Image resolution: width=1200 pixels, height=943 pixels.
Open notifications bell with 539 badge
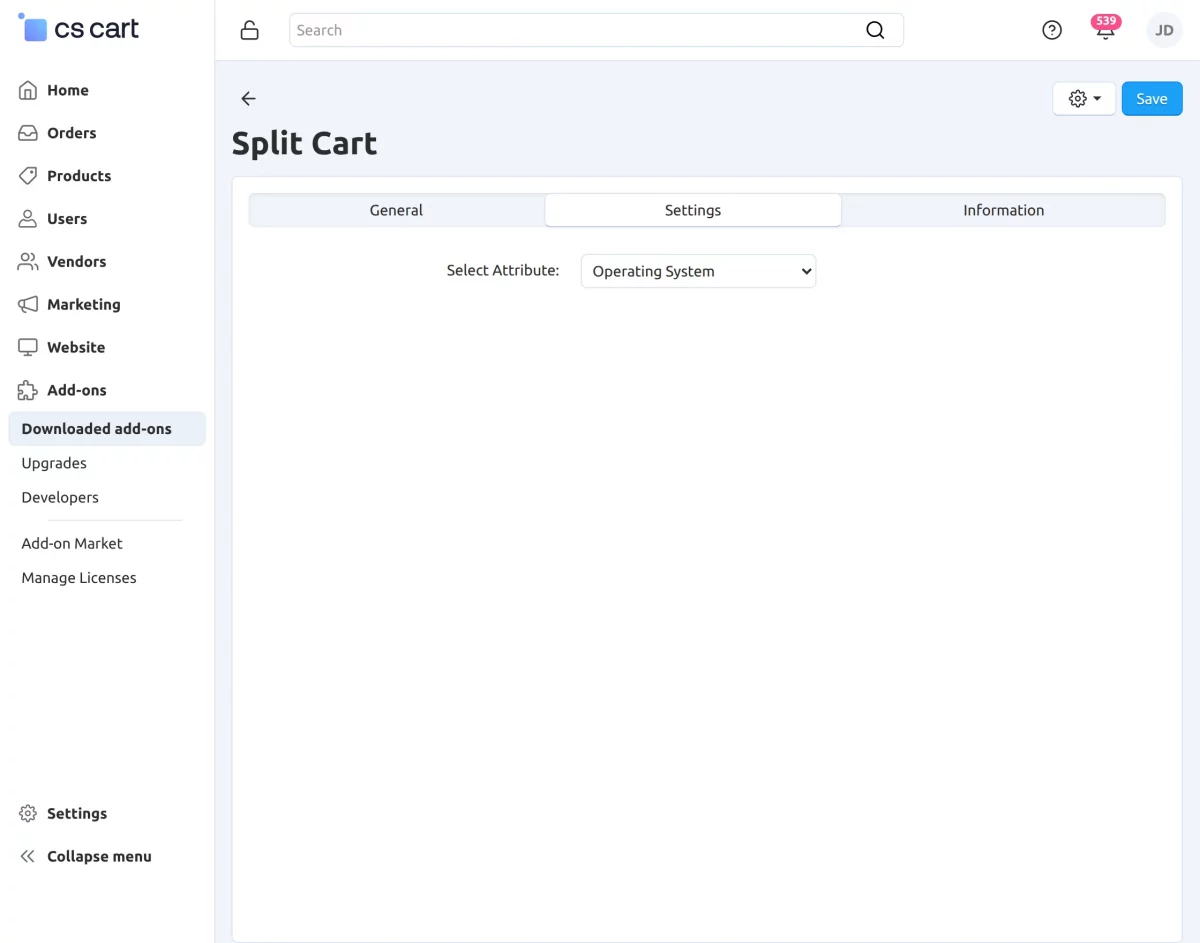point(1105,29)
